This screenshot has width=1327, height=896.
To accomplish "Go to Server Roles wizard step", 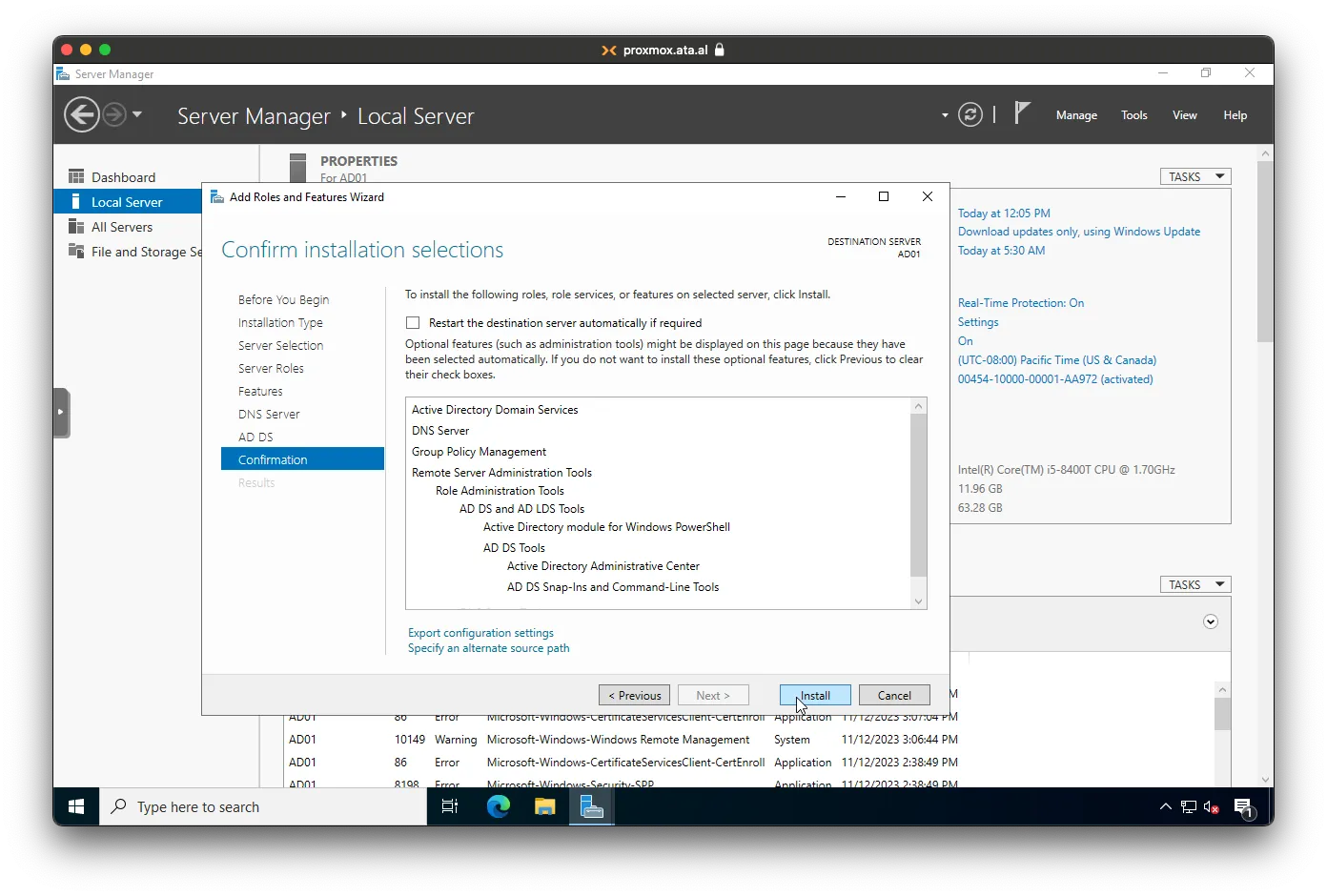I will (271, 368).
